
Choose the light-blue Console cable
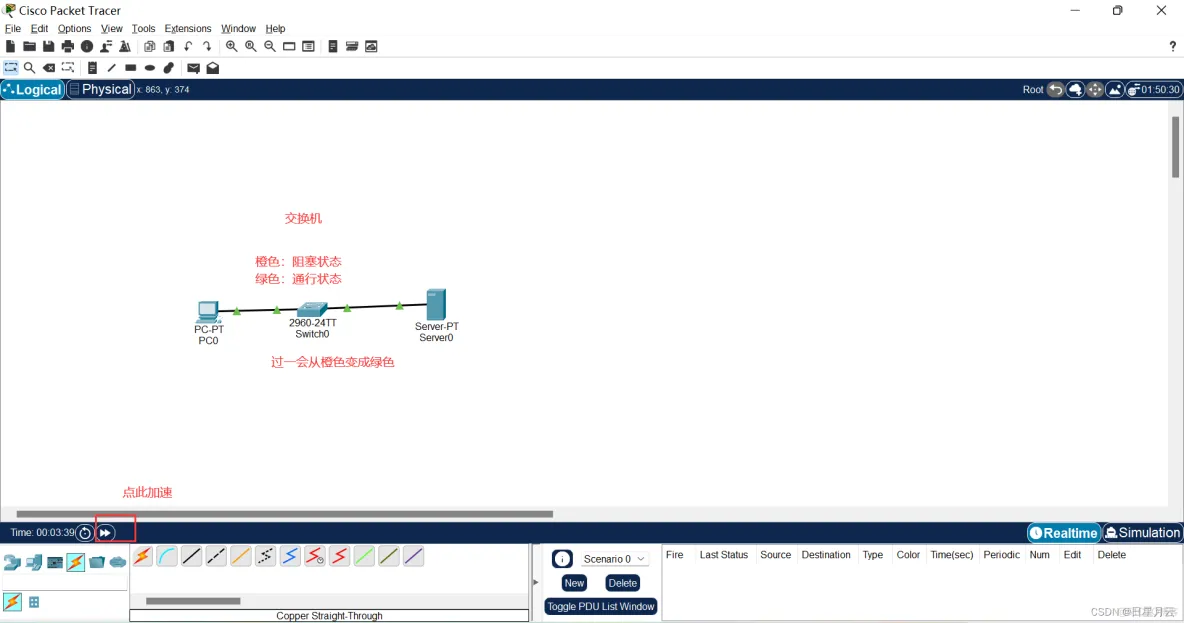point(167,557)
